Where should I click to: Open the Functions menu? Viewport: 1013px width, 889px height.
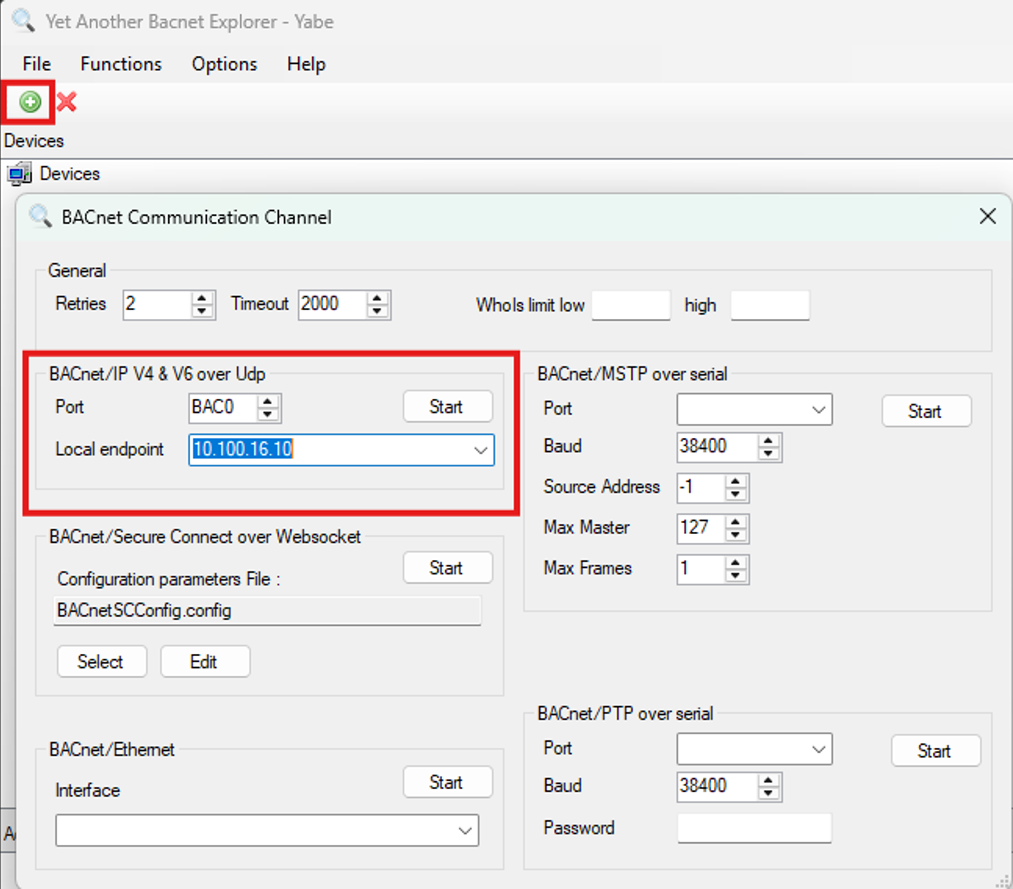click(121, 64)
